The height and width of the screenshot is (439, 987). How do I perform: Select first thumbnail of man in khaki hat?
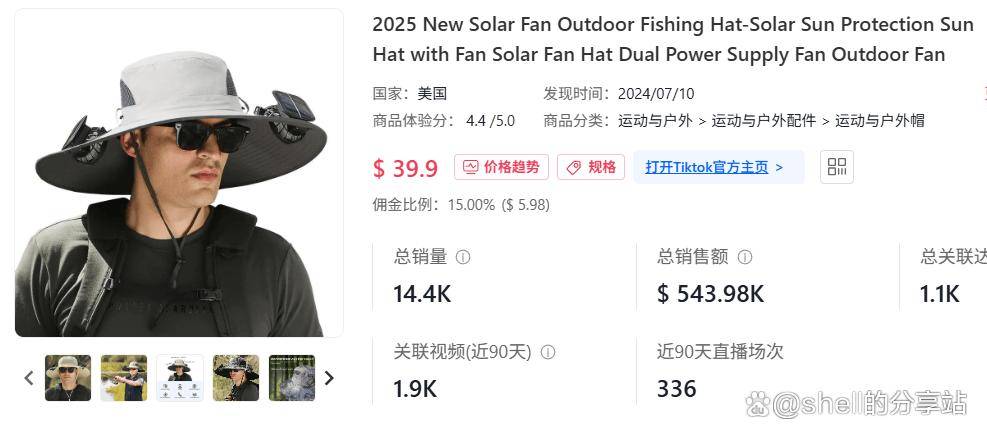coord(68,378)
